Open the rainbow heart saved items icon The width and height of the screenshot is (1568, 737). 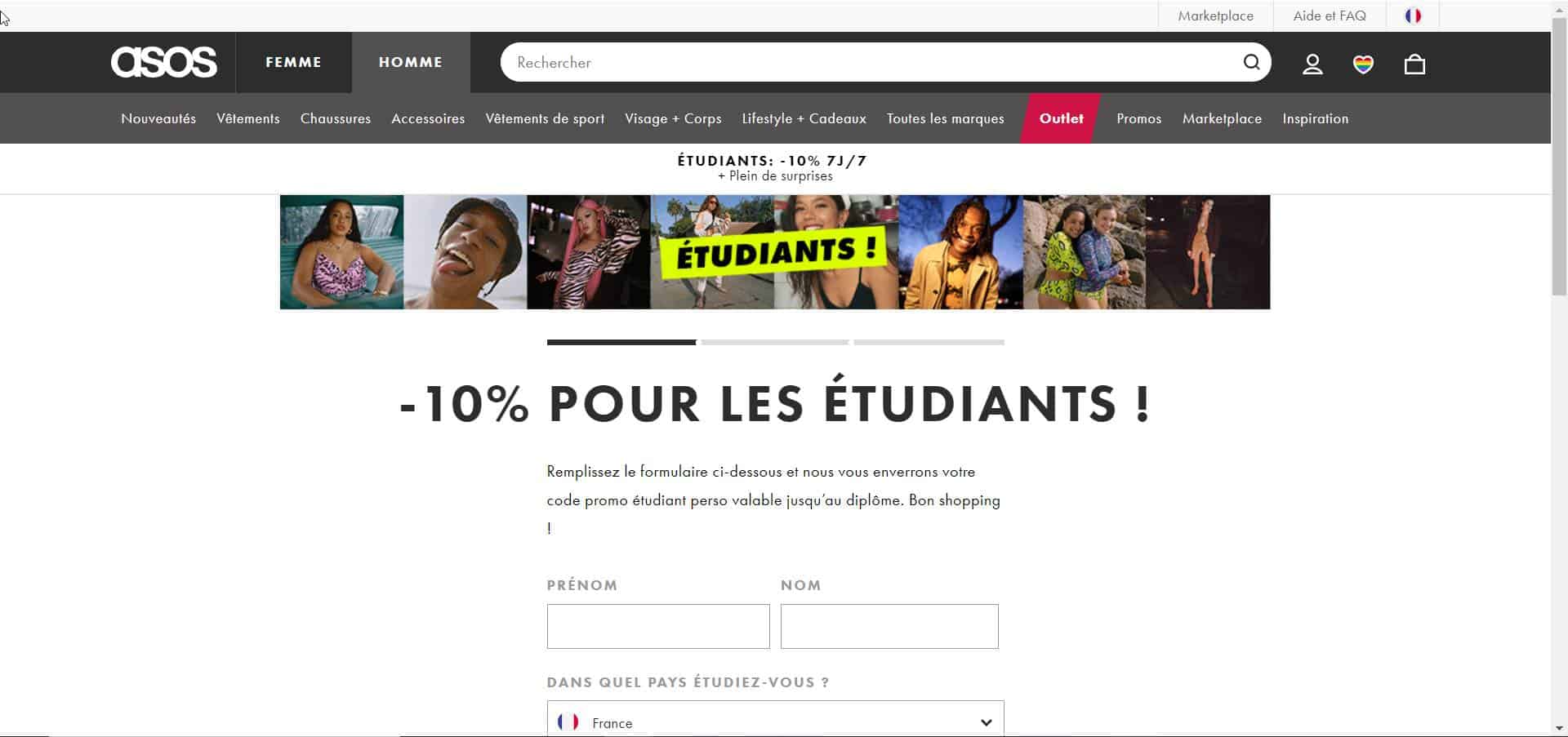tap(1363, 64)
